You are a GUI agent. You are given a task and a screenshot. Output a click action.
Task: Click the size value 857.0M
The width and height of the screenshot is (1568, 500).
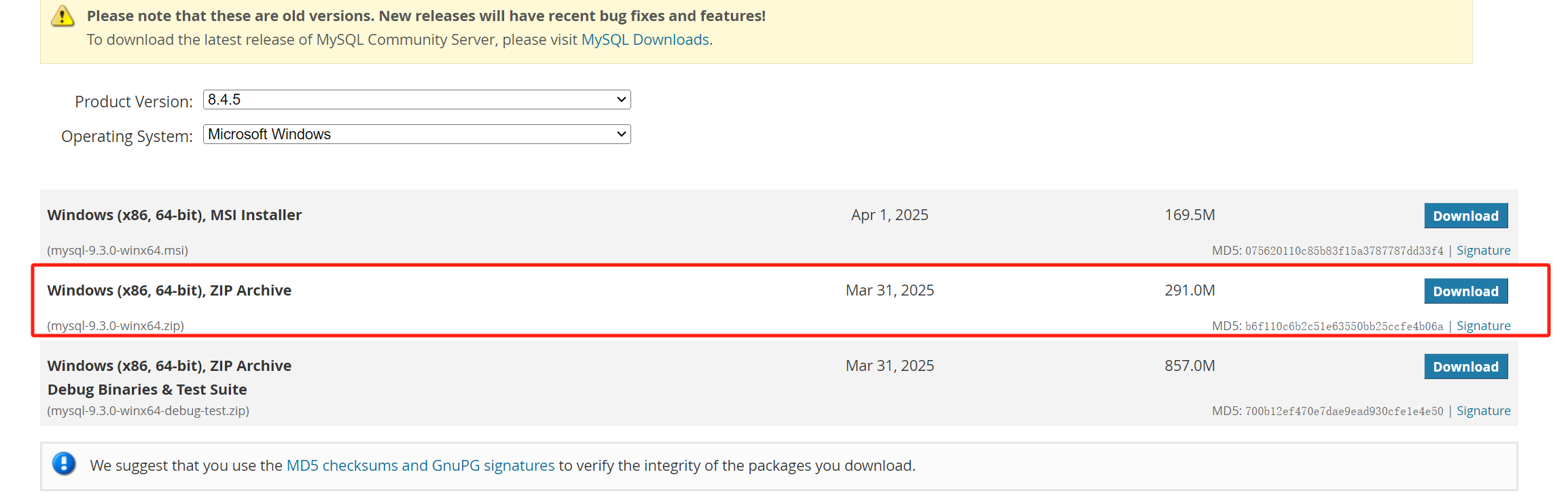tap(1190, 365)
